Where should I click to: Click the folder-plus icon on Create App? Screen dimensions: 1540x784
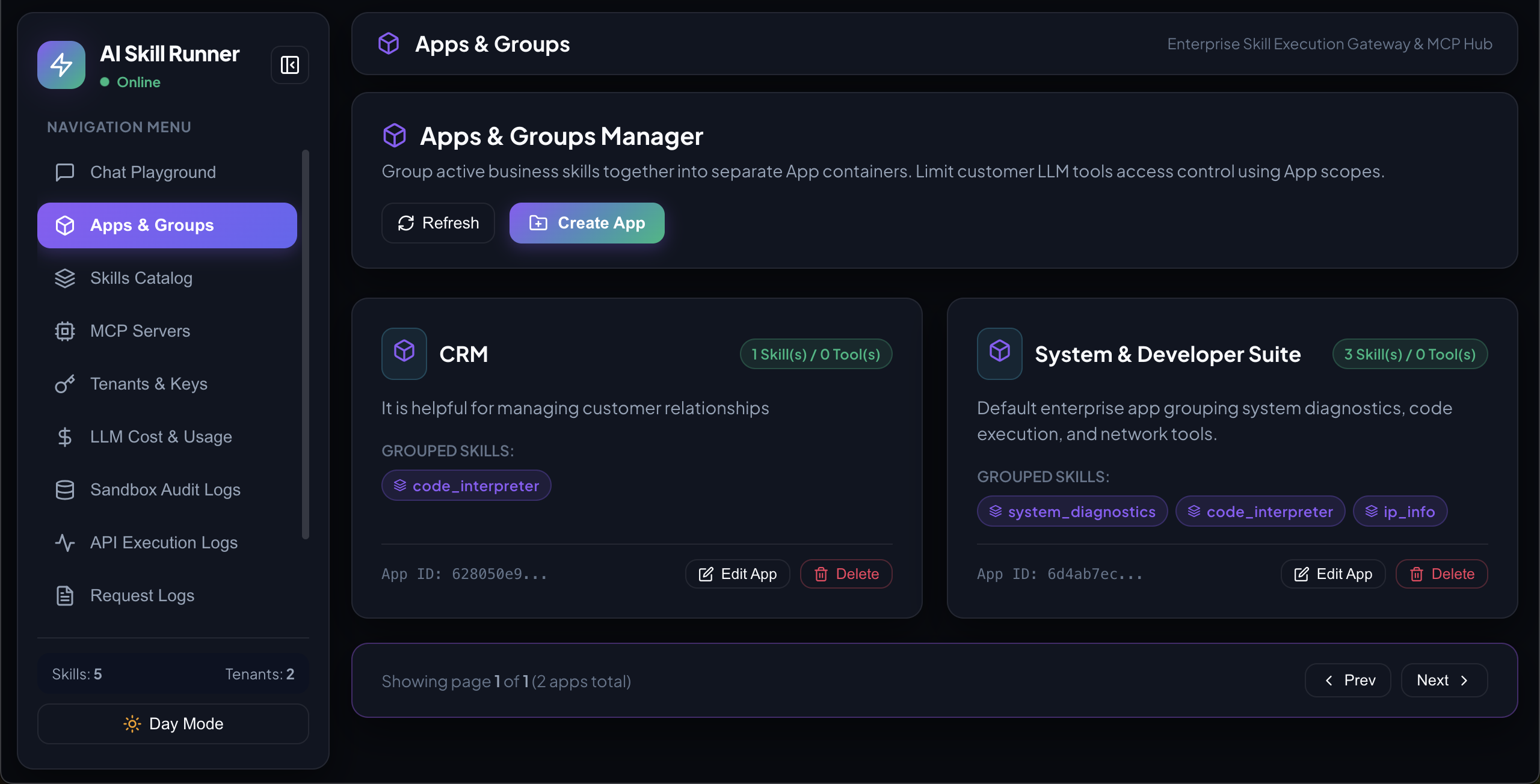[x=538, y=222]
